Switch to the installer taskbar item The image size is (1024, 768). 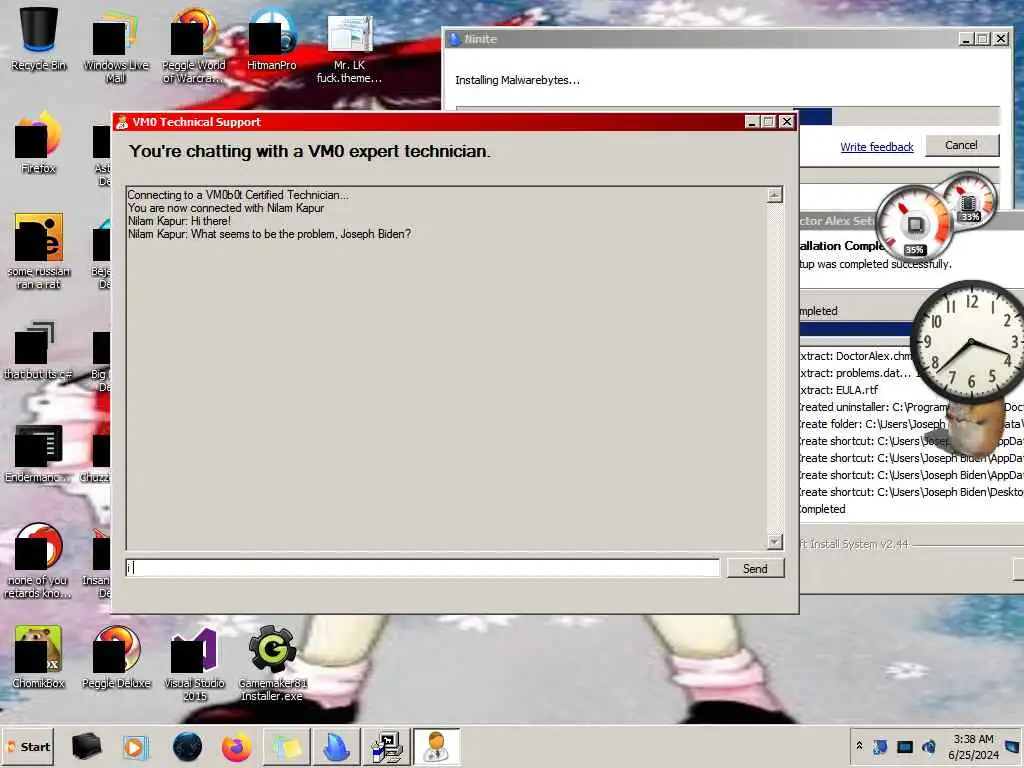coord(387,746)
